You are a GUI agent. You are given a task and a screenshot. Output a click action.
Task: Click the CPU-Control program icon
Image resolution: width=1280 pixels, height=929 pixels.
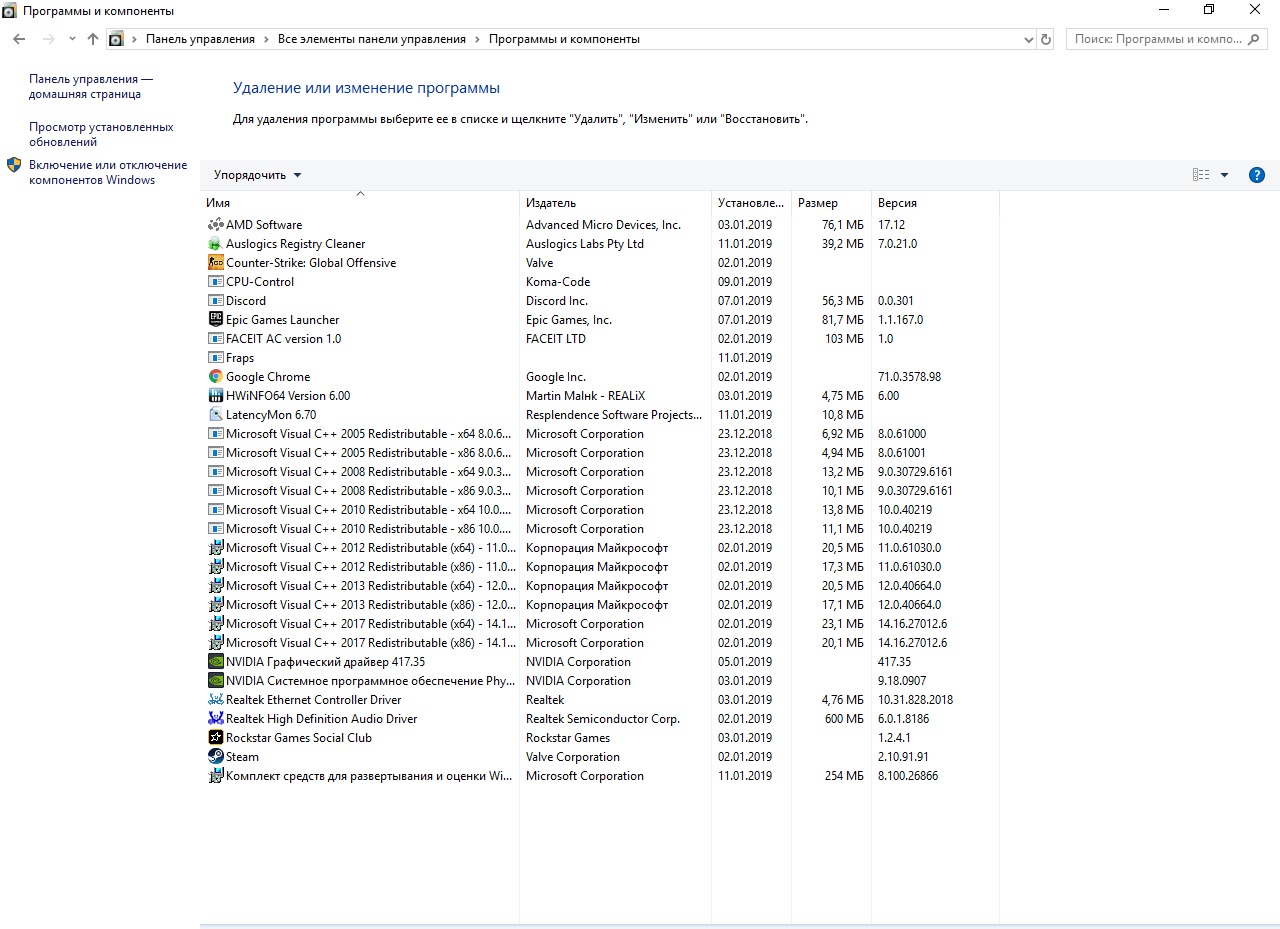tap(215, 282)
